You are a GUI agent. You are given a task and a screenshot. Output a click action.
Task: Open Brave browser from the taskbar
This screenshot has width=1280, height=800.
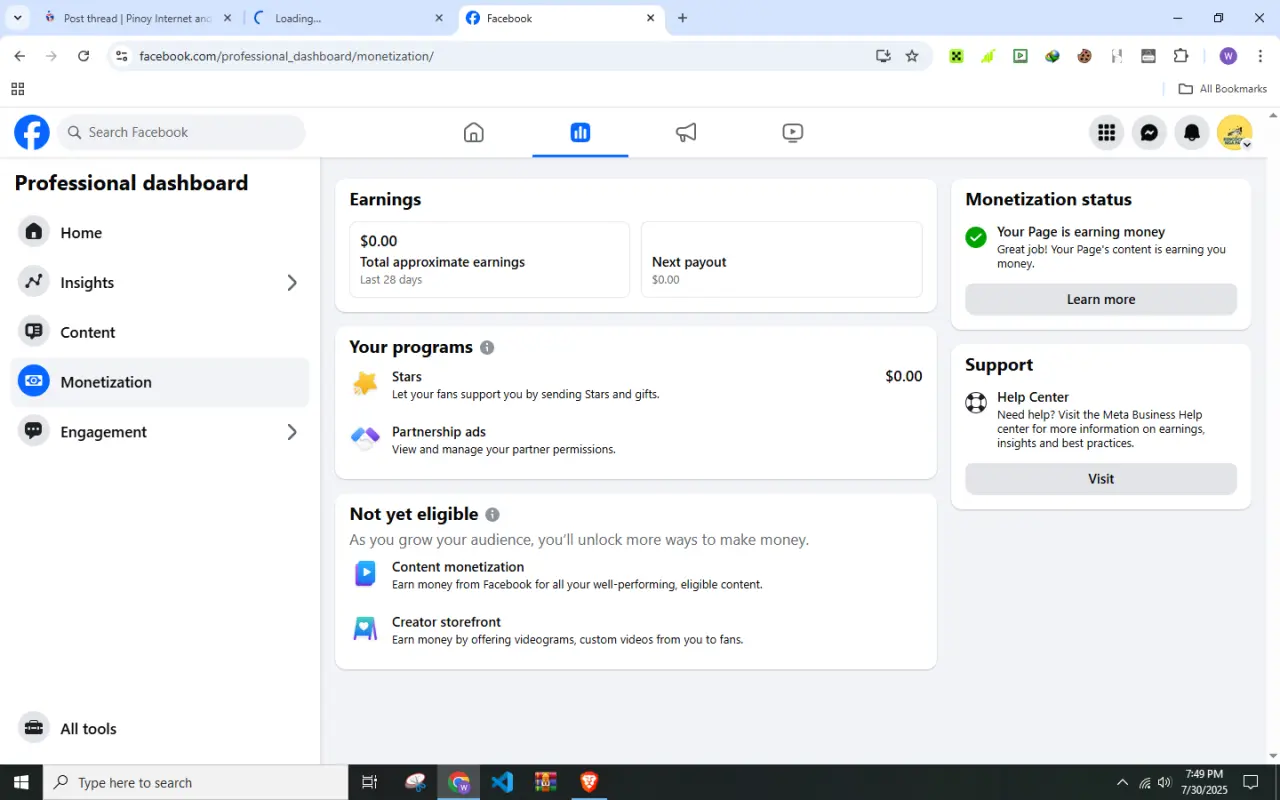(x=589, y=782)
